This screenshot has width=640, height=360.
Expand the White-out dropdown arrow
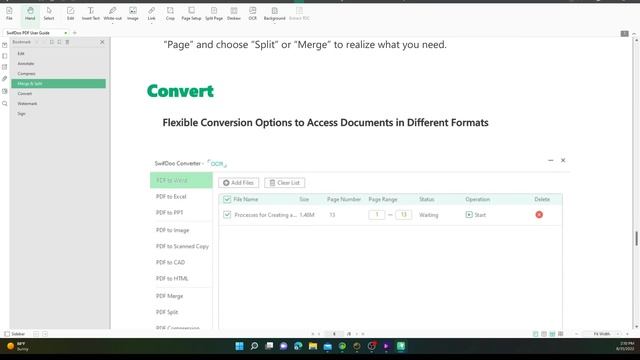tap(112, 23)
